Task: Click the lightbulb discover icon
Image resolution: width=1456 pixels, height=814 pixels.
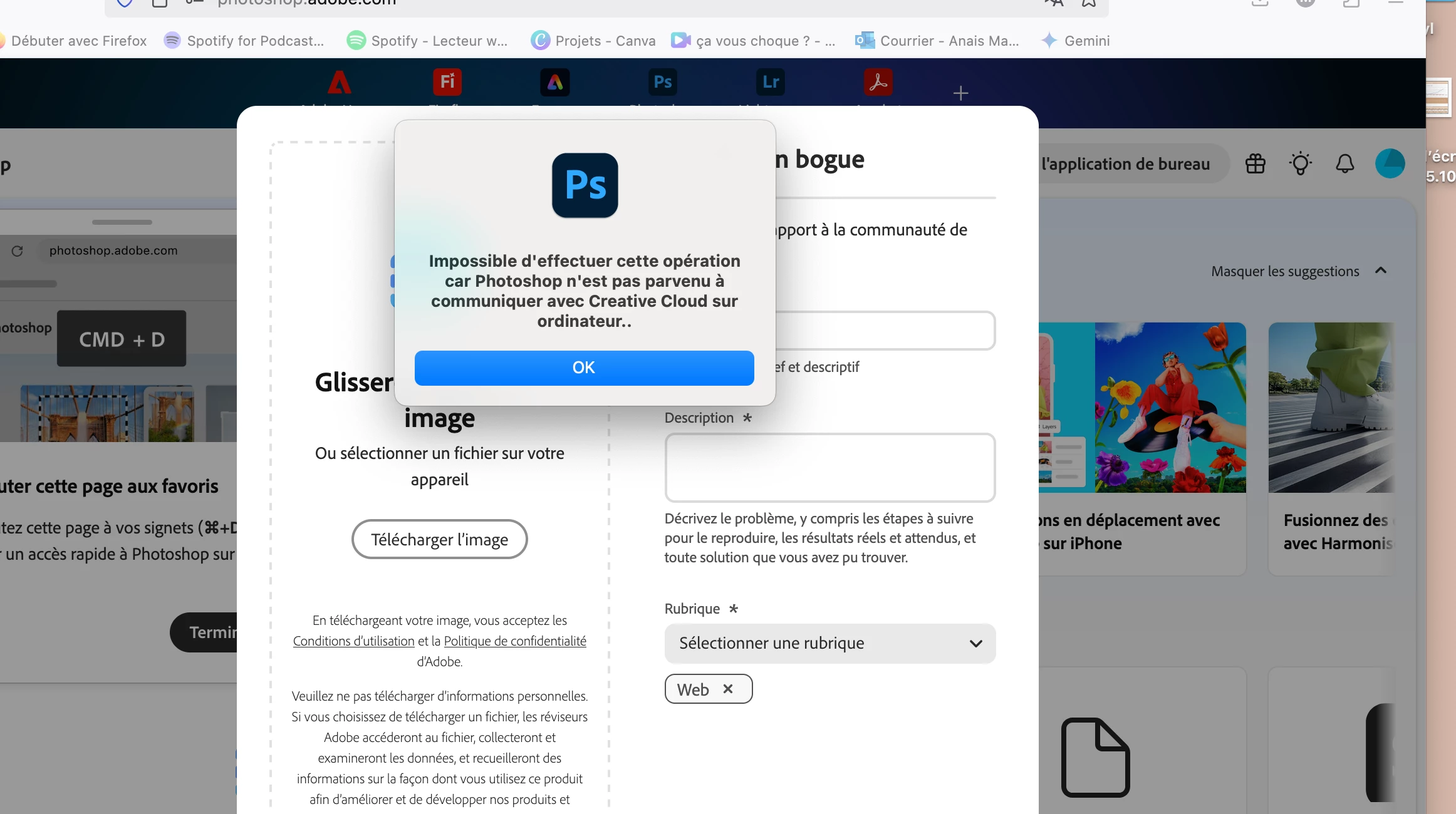Action: click(1300, 164)
